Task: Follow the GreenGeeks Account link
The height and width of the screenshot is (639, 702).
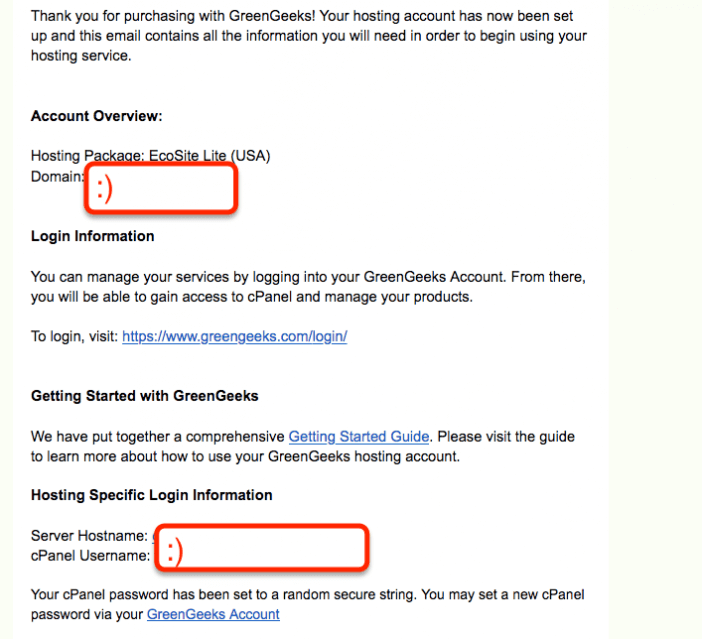Action: pyautogui.click(x=213, y=614)
